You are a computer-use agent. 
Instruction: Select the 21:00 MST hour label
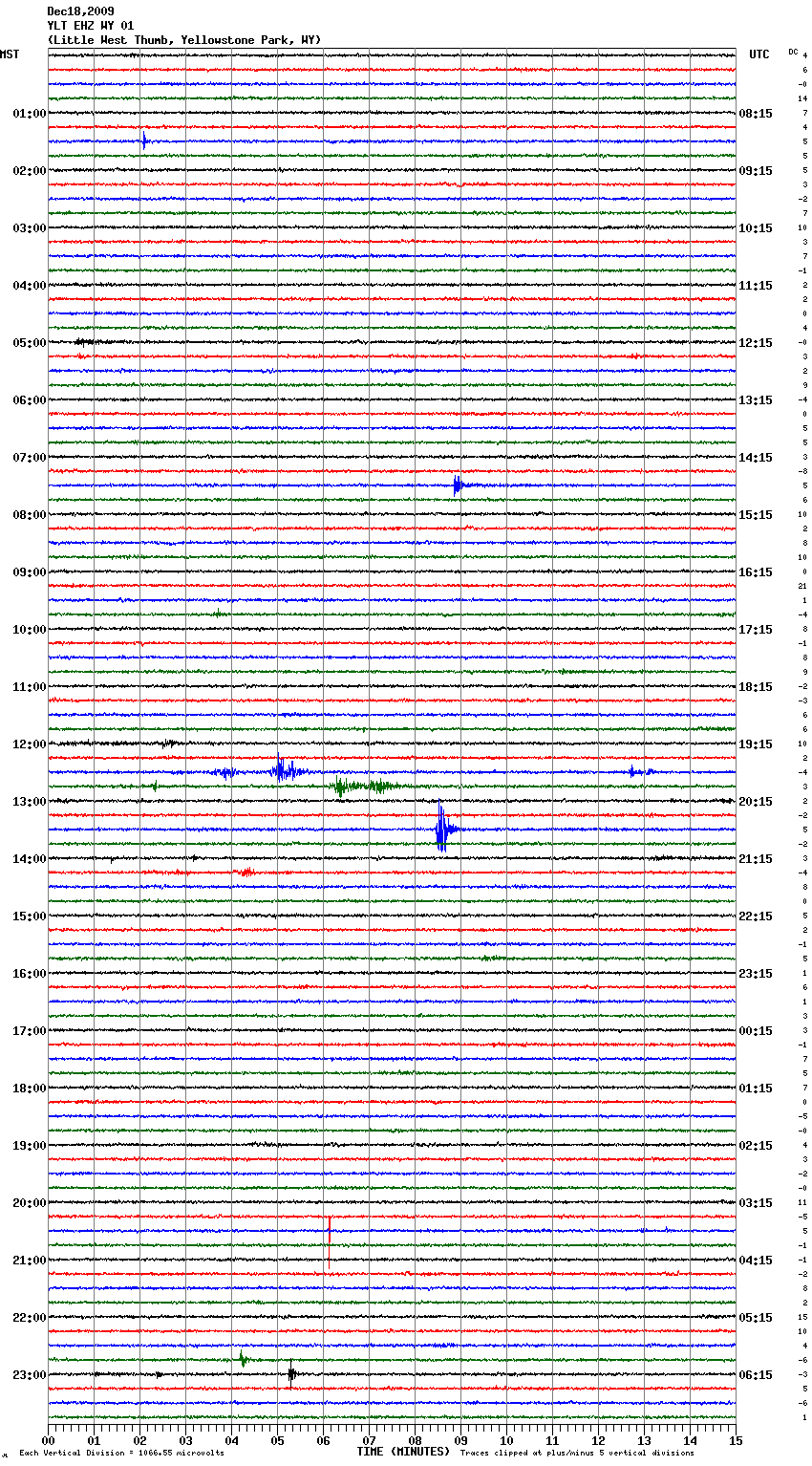click(x=30, y=1261)
